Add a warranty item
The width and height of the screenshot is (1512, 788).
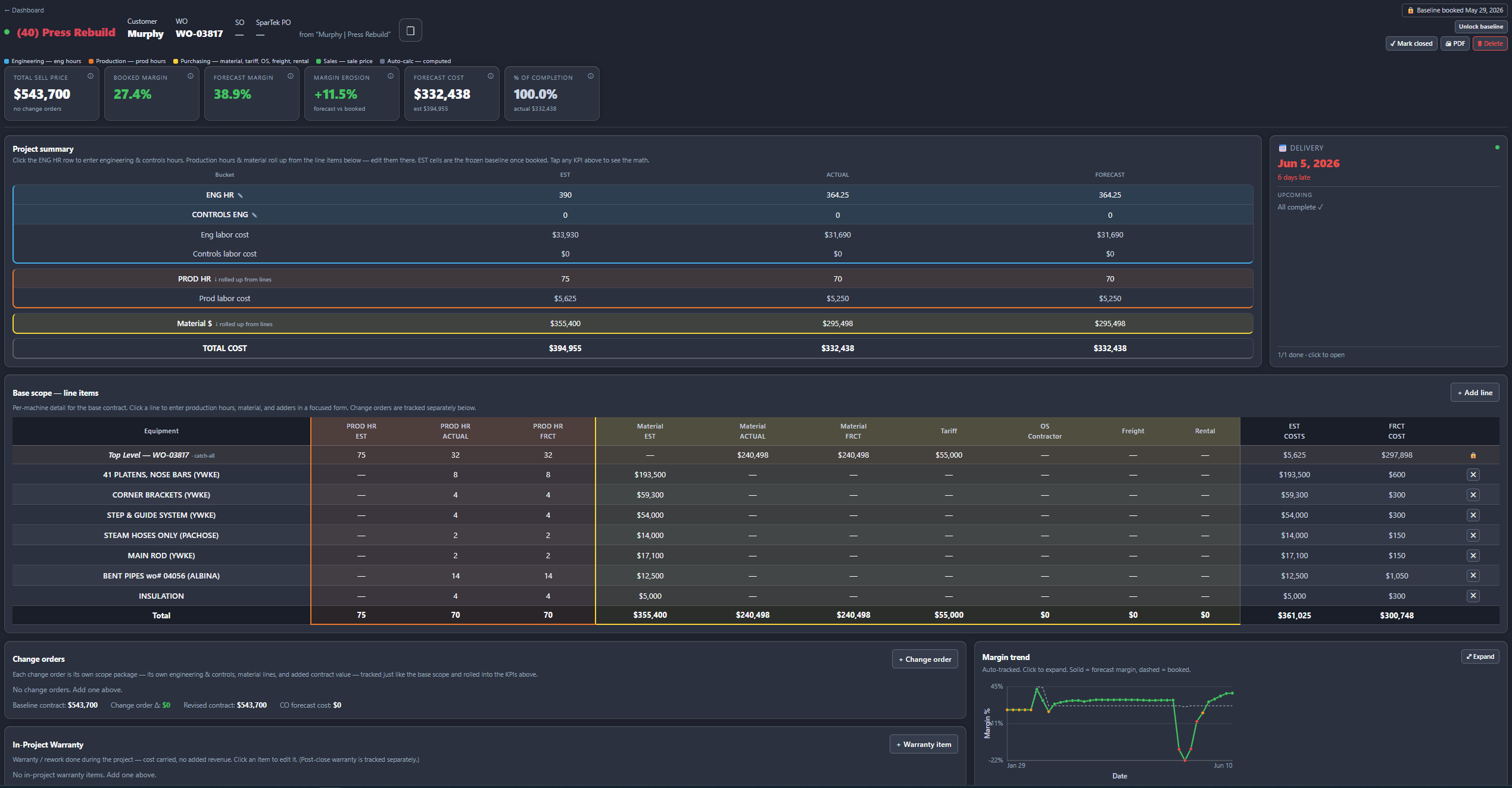click(x=924, y=745)
